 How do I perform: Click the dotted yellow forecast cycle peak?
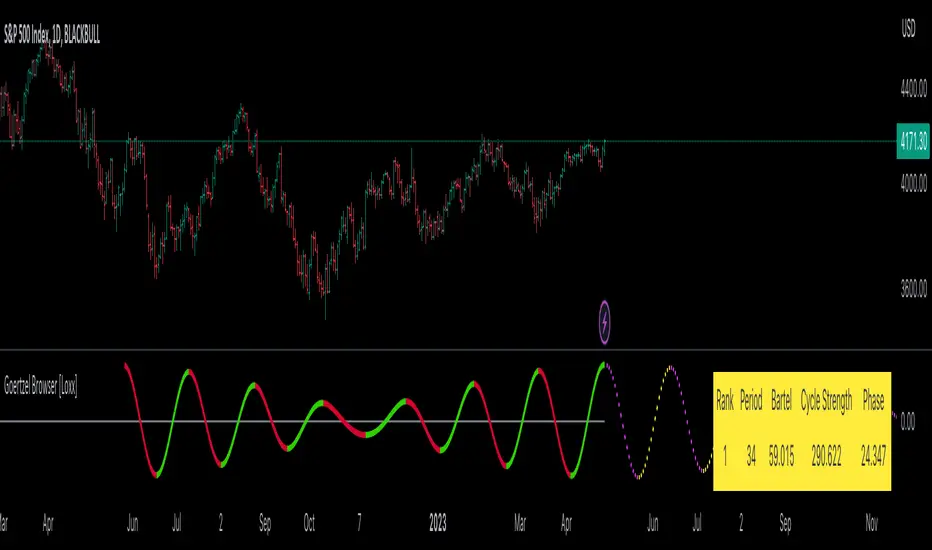point(670,369)
